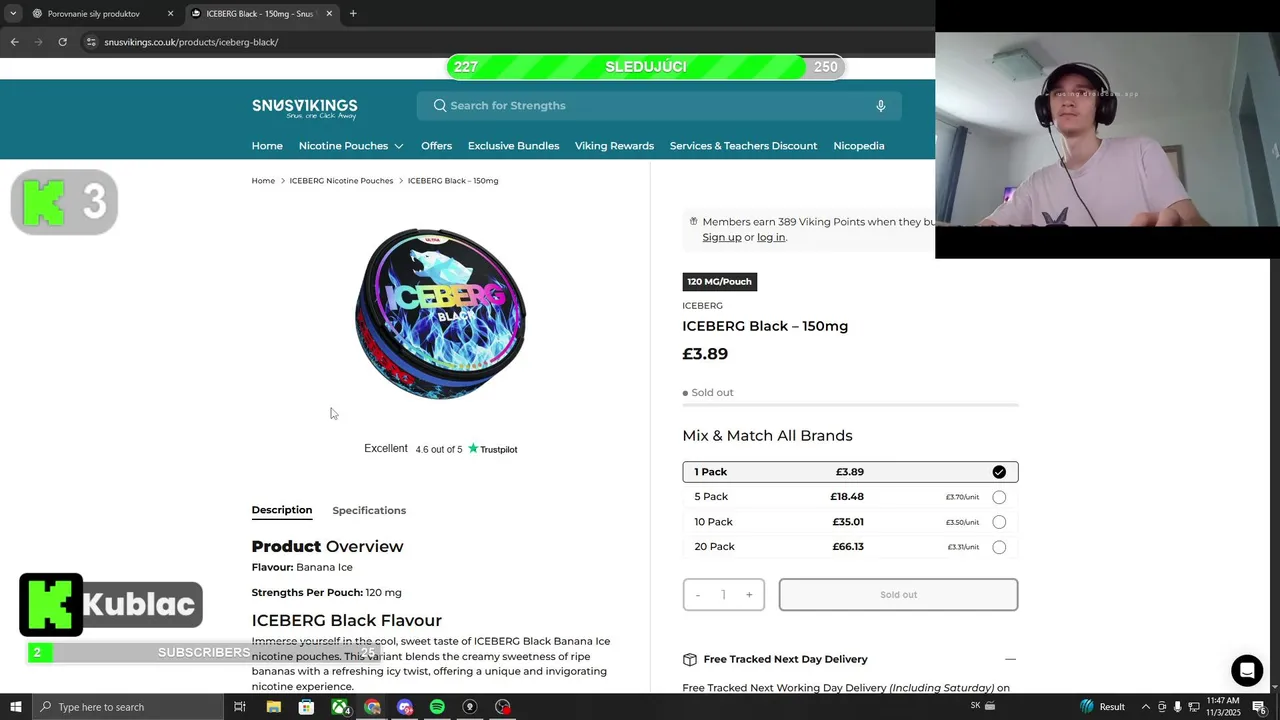Open Spotify from taskbar
1280x720 pixels.
(437, 707)
